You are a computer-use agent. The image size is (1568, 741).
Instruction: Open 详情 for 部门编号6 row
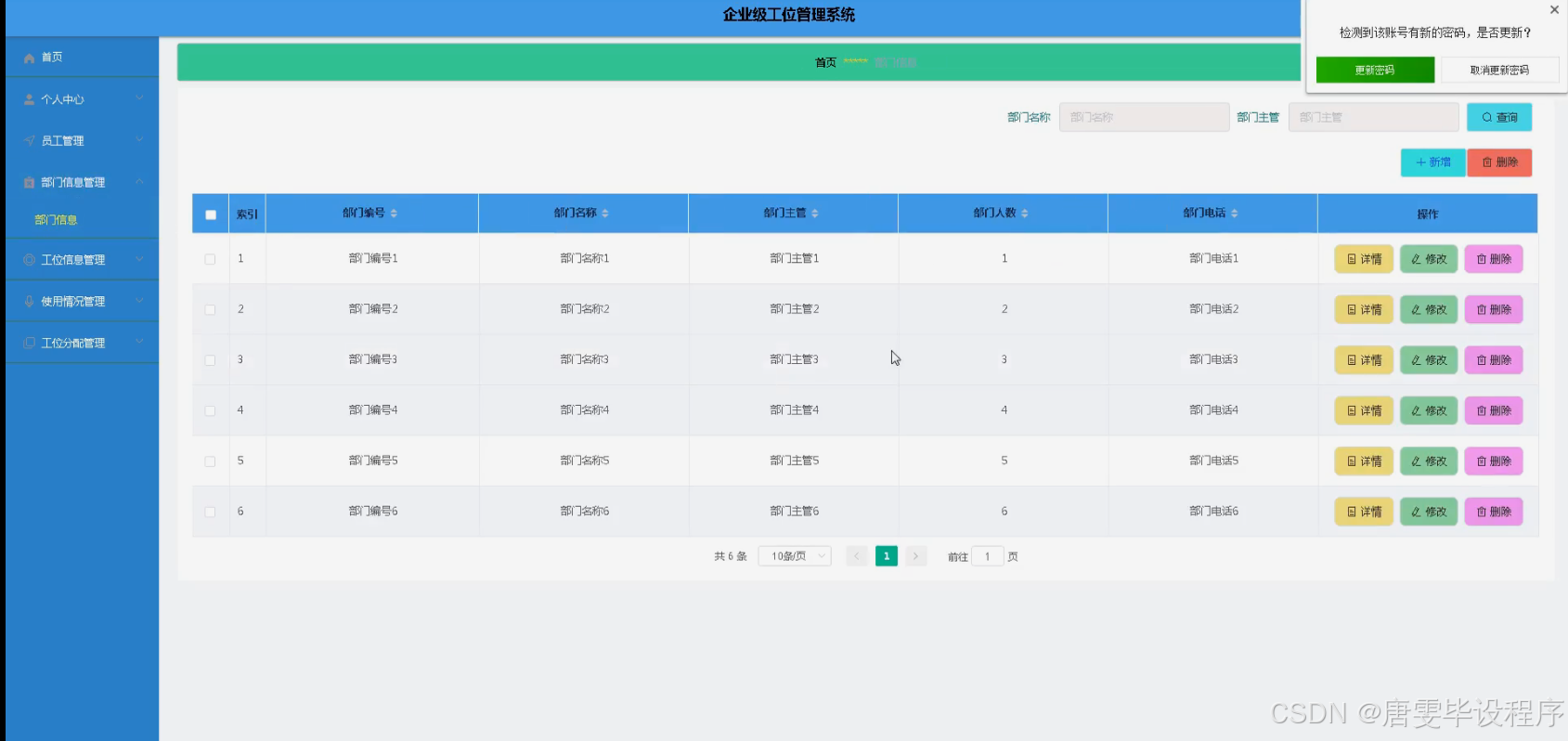(x=1364, y=512)
